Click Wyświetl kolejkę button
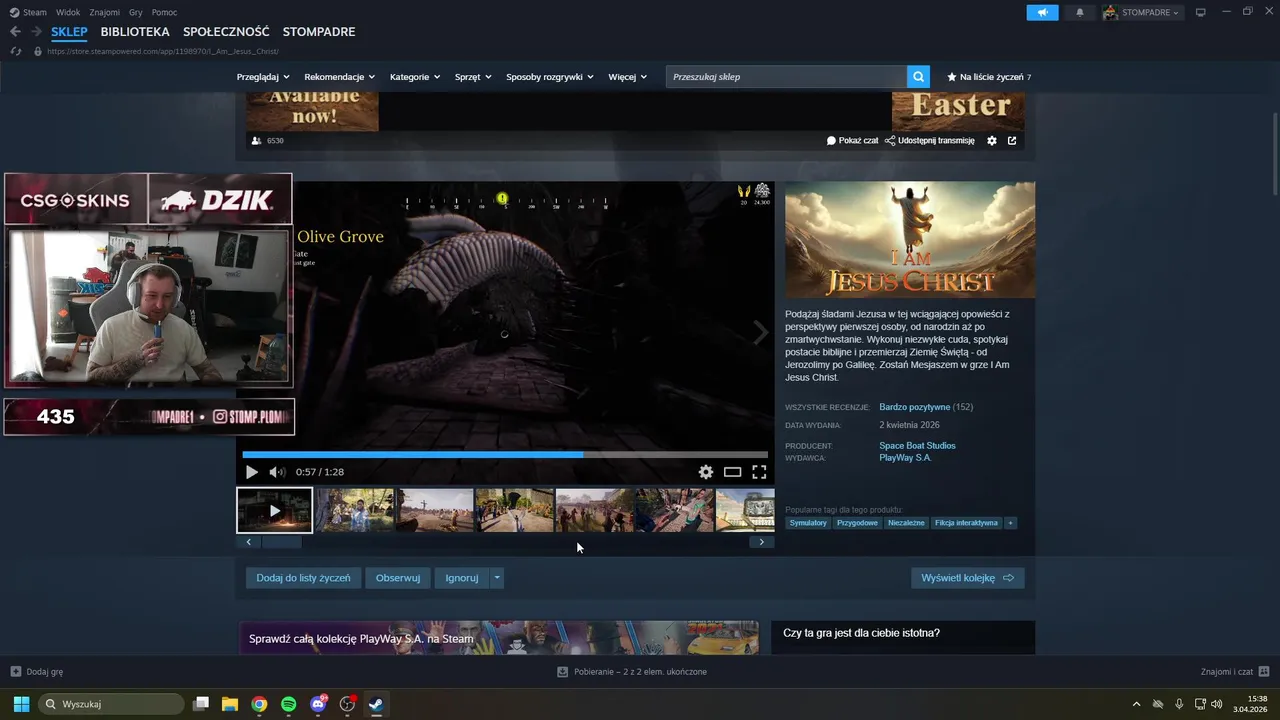This screenshot has height=720, width=1280. point(967,578)
